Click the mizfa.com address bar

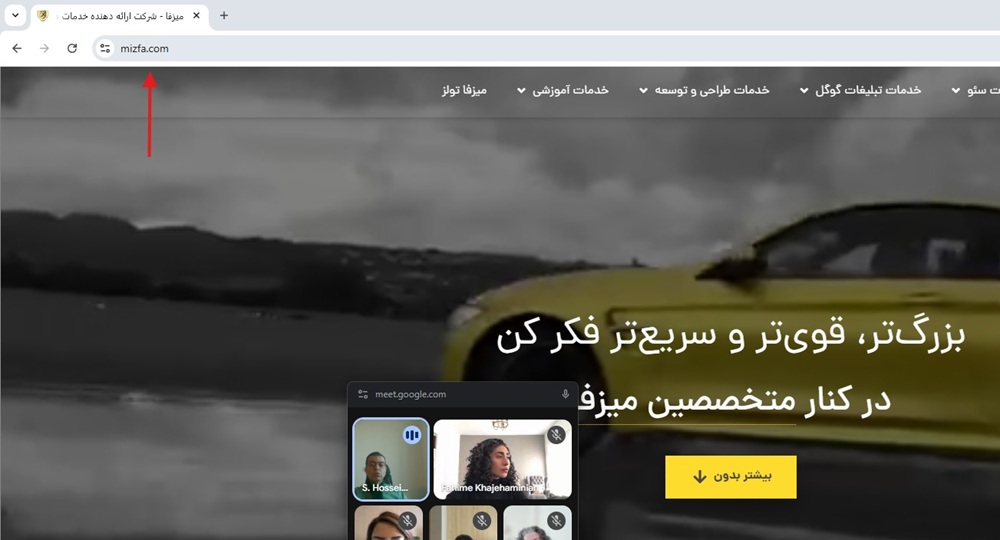(x=548, y=48)
